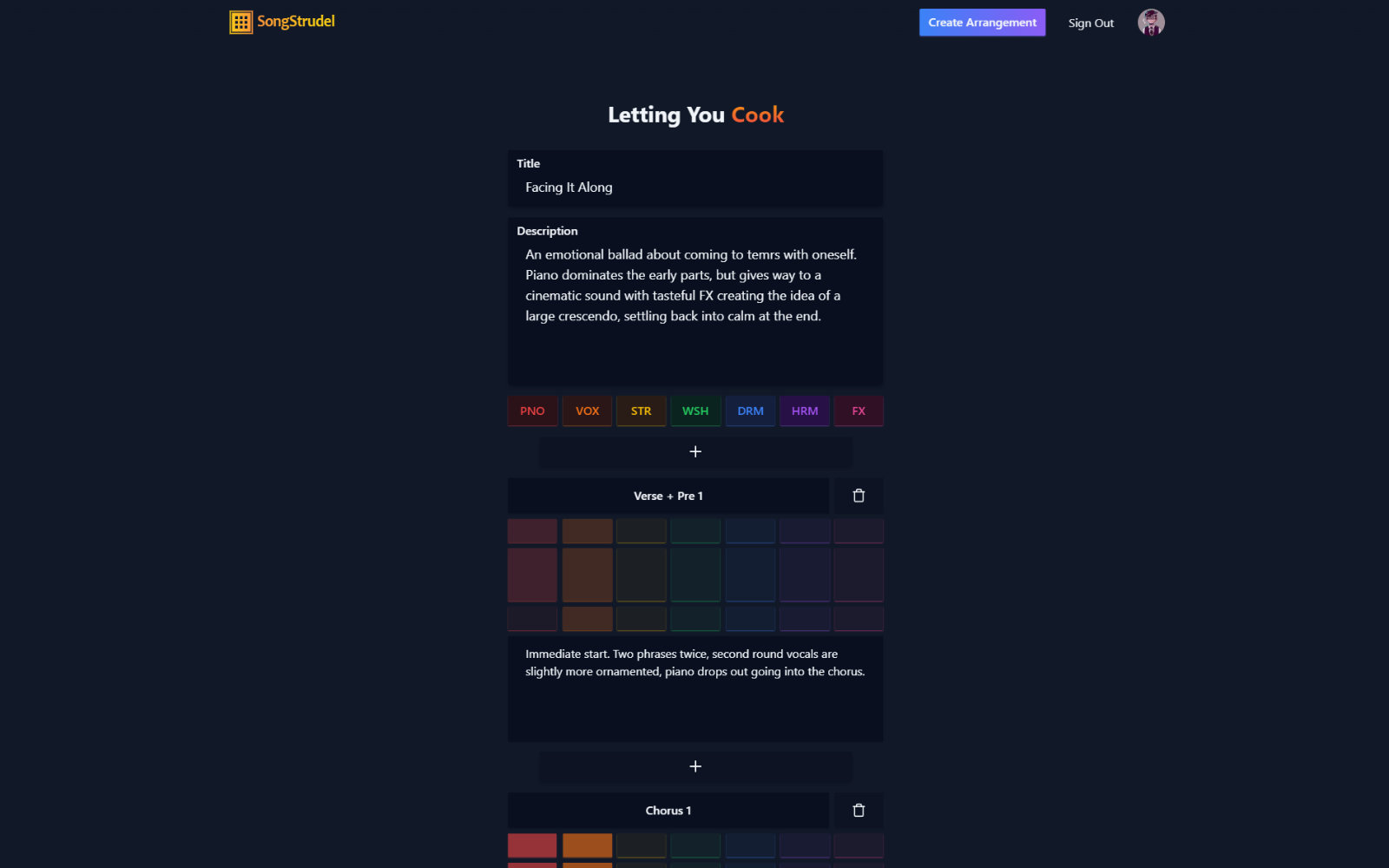Select the FX instrument chip
This screenshot has width=1389, height=868.
click(858, 411)
